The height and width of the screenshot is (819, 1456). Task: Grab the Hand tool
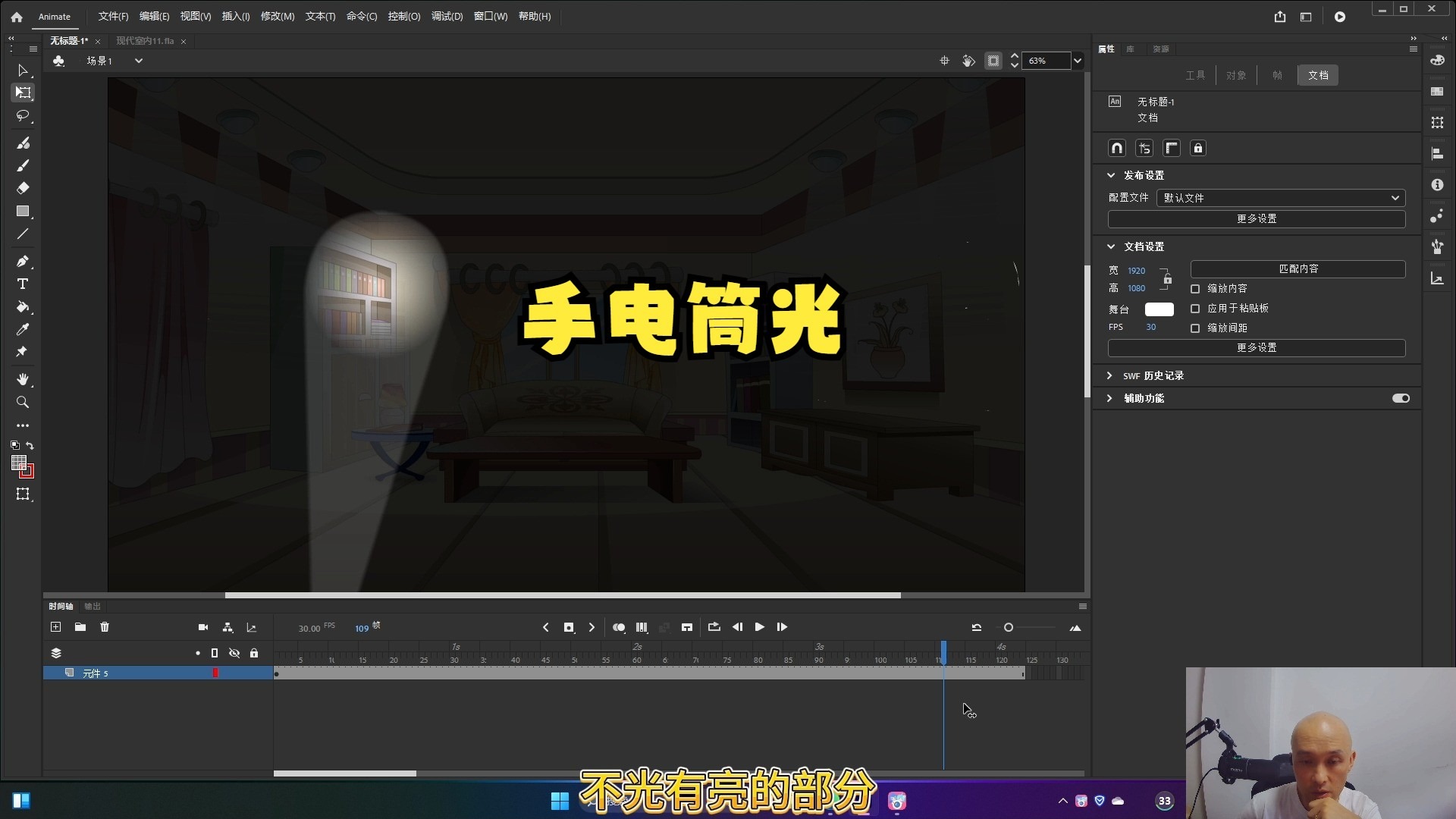(x=23, y=380)
